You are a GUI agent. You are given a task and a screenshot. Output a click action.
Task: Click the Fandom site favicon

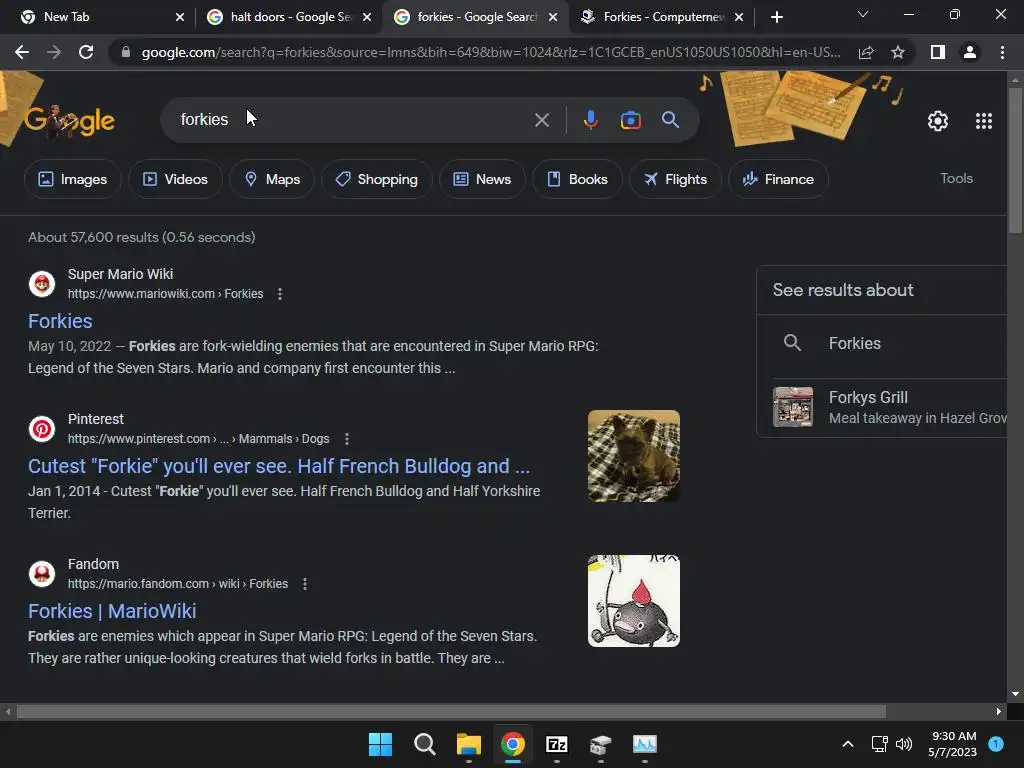tap(42, 574)
